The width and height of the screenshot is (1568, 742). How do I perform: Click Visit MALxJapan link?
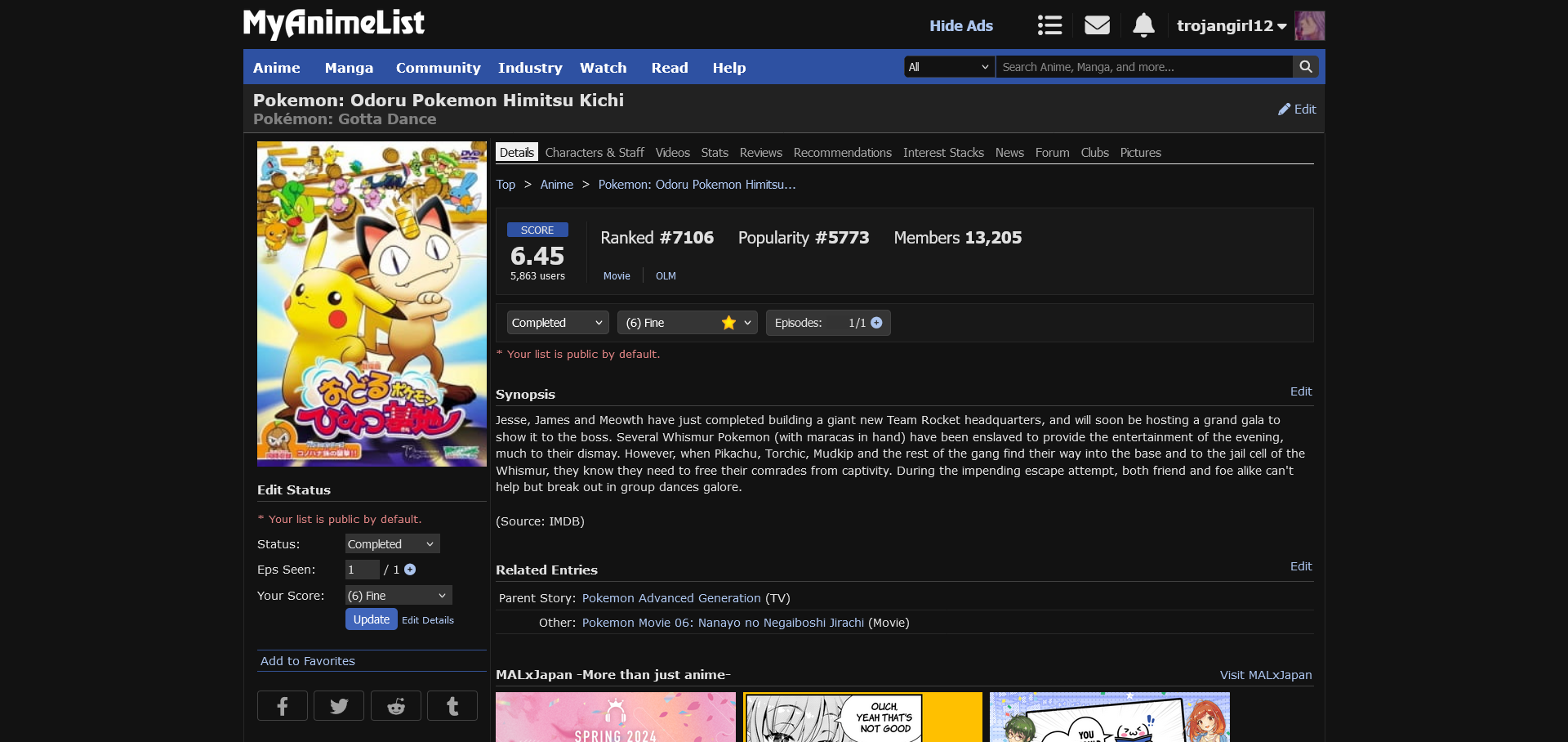[x=1266, y=675]
